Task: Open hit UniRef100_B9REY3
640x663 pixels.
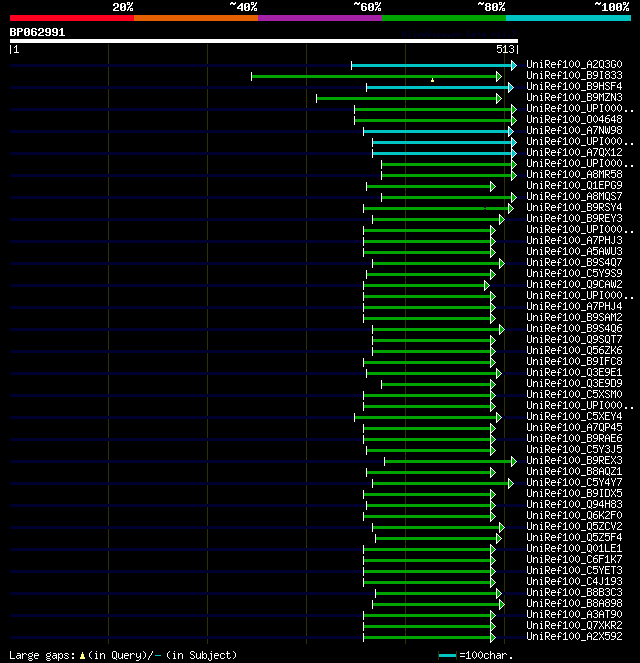Action: pyautogui.click(x=574, y=218)
